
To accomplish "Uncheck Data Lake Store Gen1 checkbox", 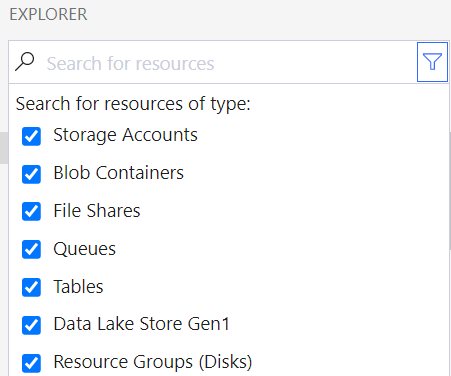I will 31,325.
